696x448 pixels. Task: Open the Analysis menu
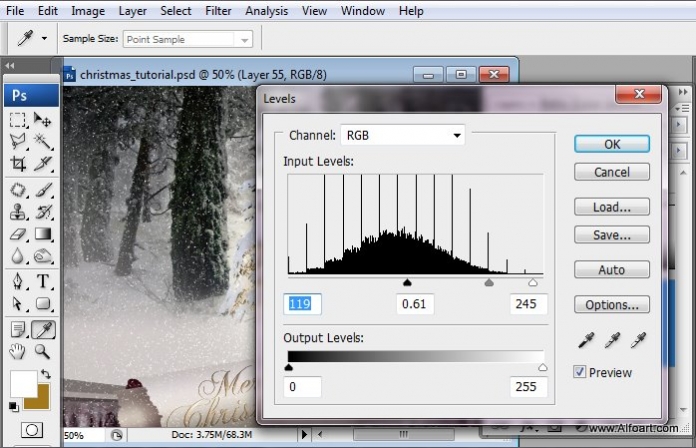click(266, 11)
